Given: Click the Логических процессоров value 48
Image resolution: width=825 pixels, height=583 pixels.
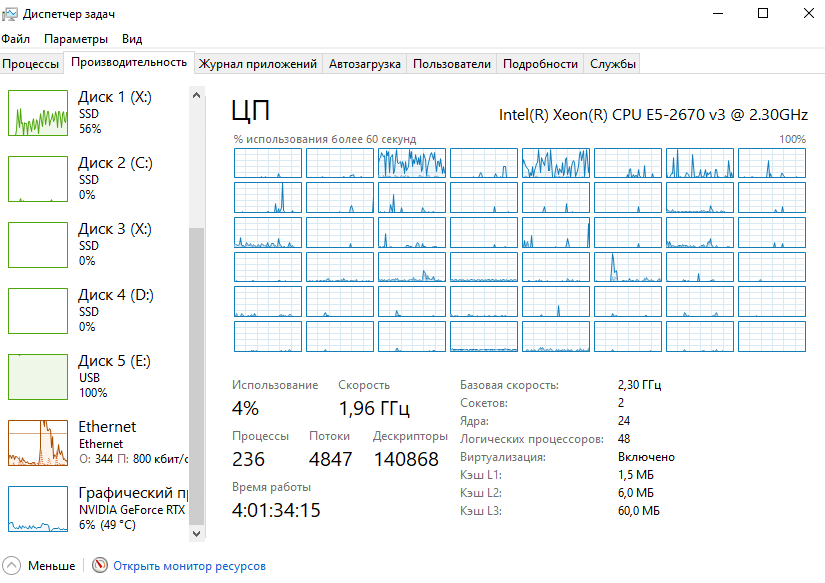Looking at the screenshot, I should coord(624,439).
